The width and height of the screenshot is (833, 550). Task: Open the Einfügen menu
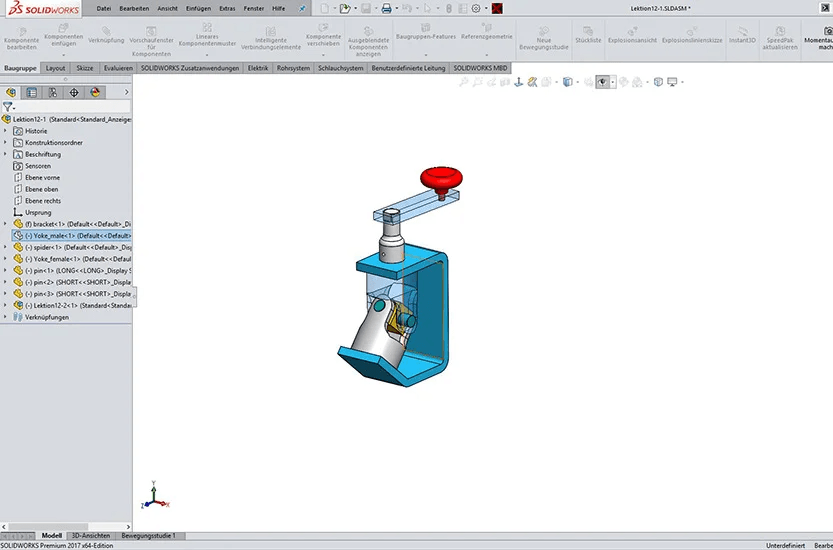199,8
